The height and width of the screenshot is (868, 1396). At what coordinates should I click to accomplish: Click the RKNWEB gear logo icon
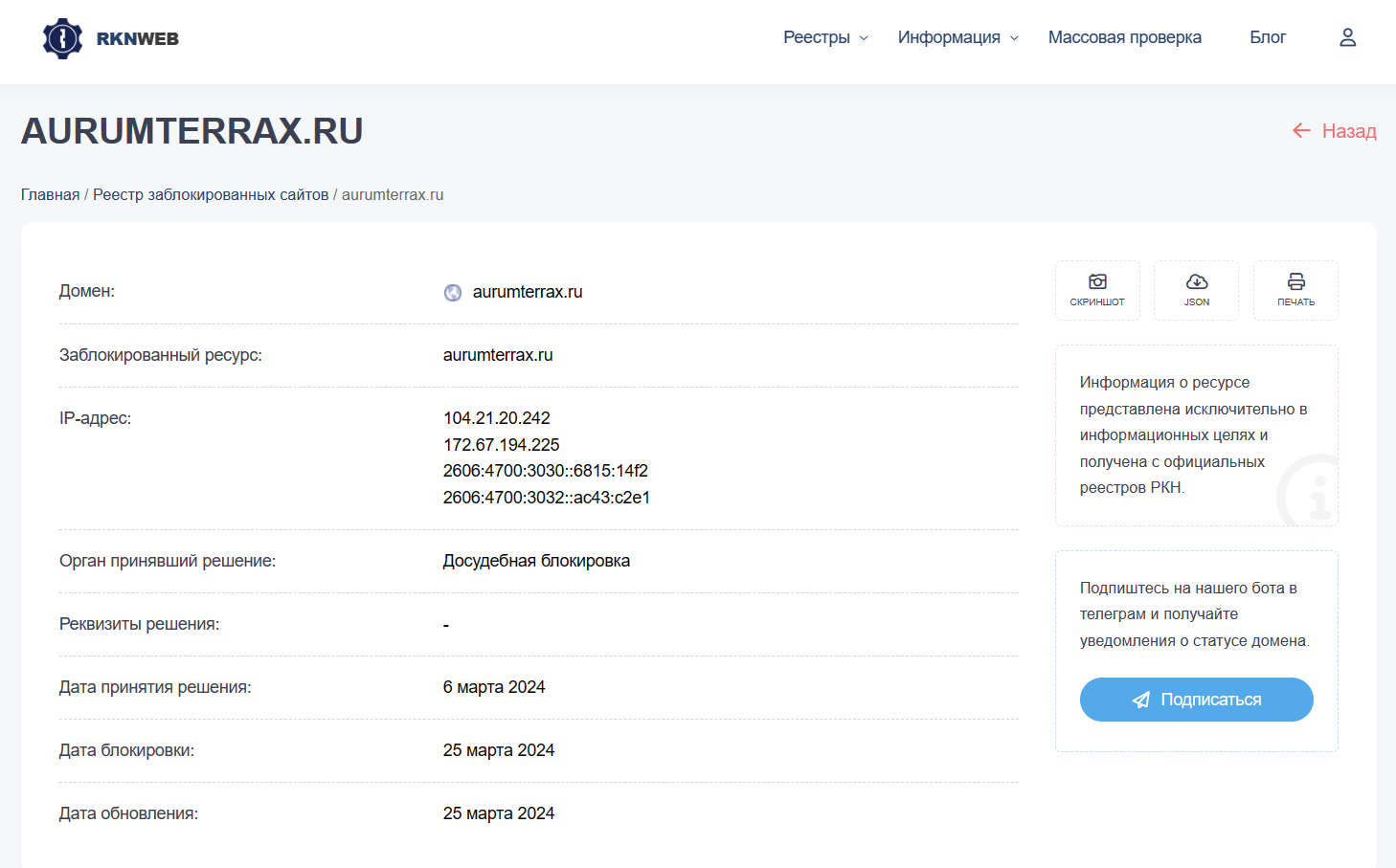pos(63,38)
